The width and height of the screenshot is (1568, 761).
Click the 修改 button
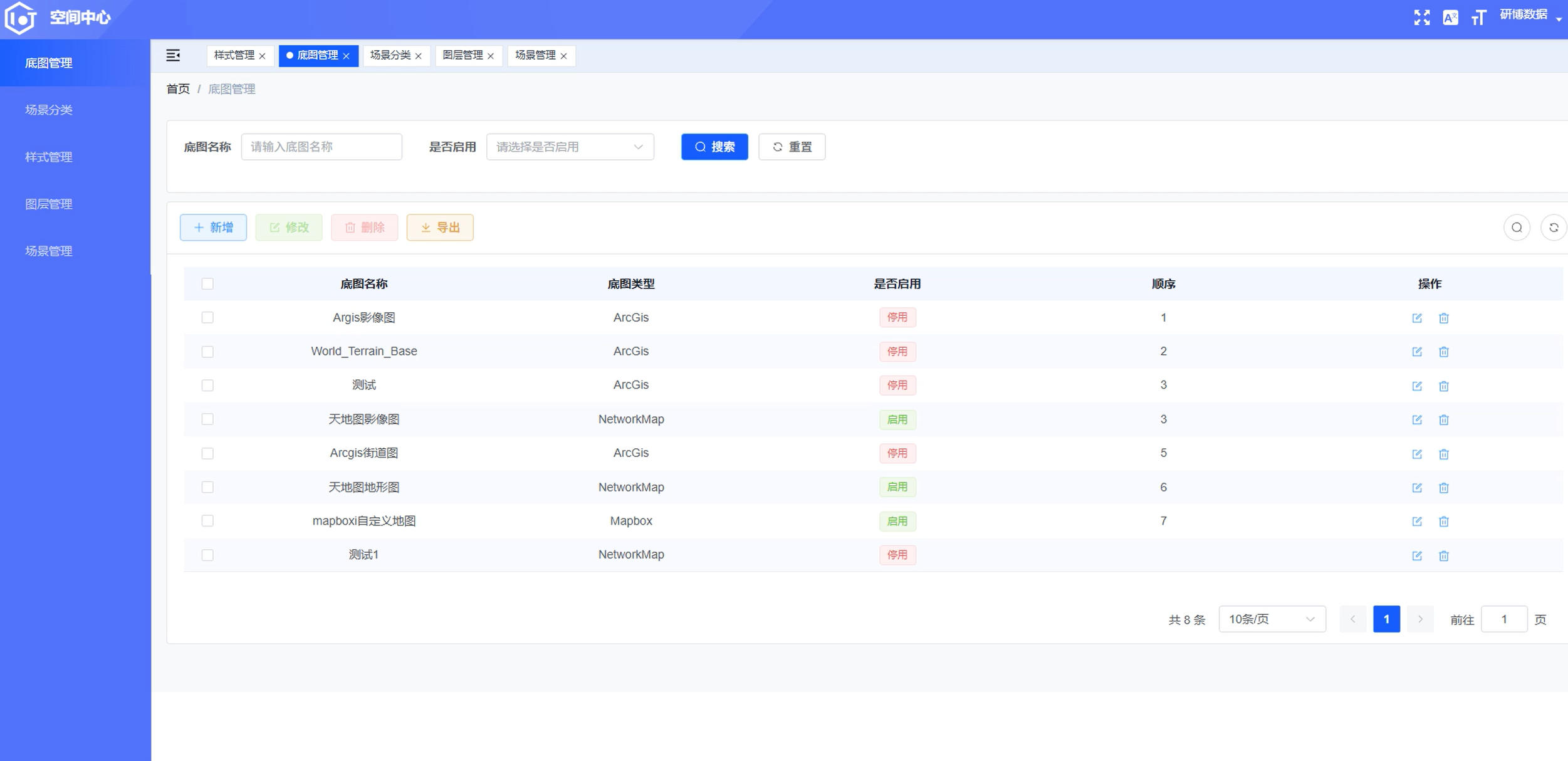point(289,228)
